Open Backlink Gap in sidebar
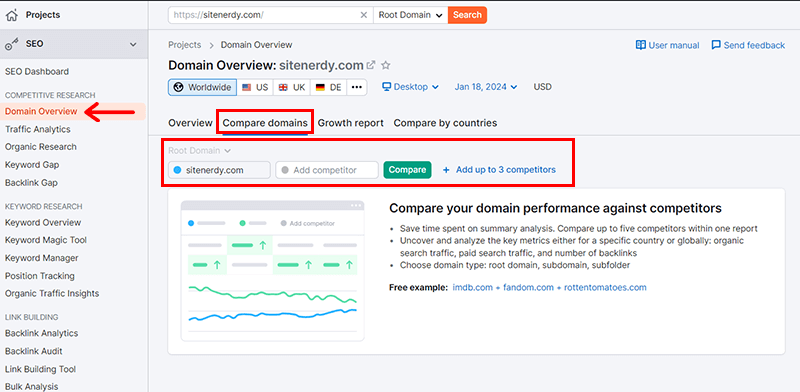 click(x=31, y=183)
